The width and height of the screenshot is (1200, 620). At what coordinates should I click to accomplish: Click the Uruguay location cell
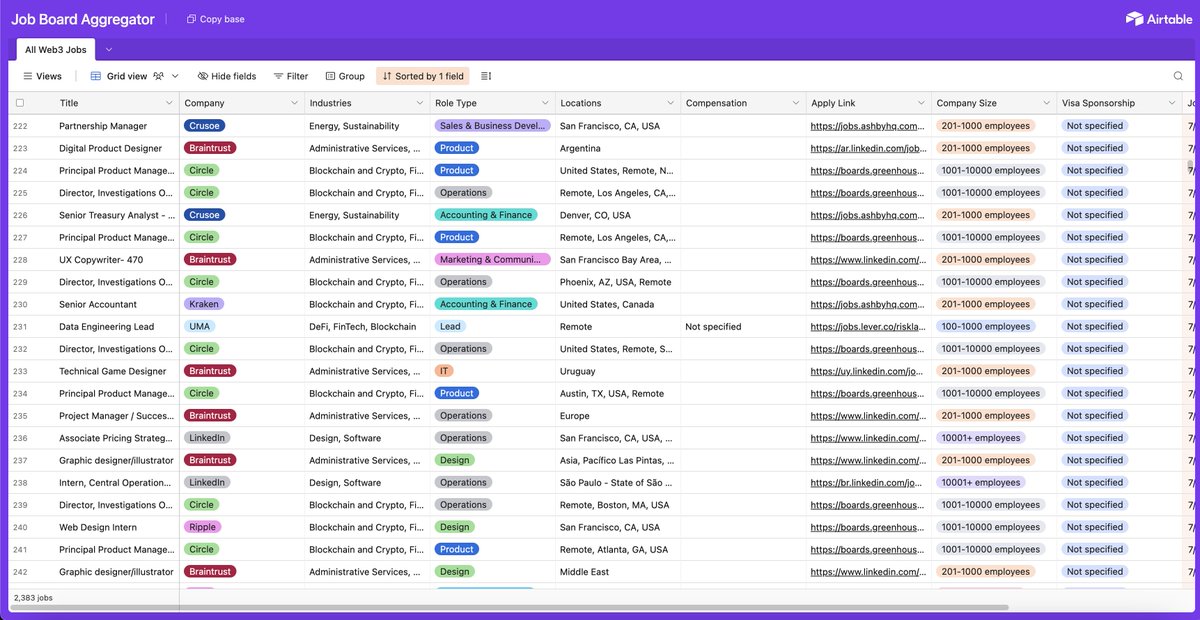pos(618,371)
